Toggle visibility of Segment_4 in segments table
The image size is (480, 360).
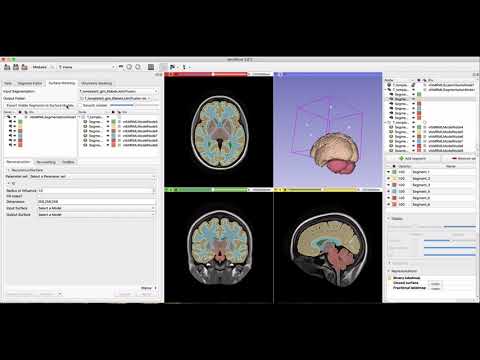point(388,191)
